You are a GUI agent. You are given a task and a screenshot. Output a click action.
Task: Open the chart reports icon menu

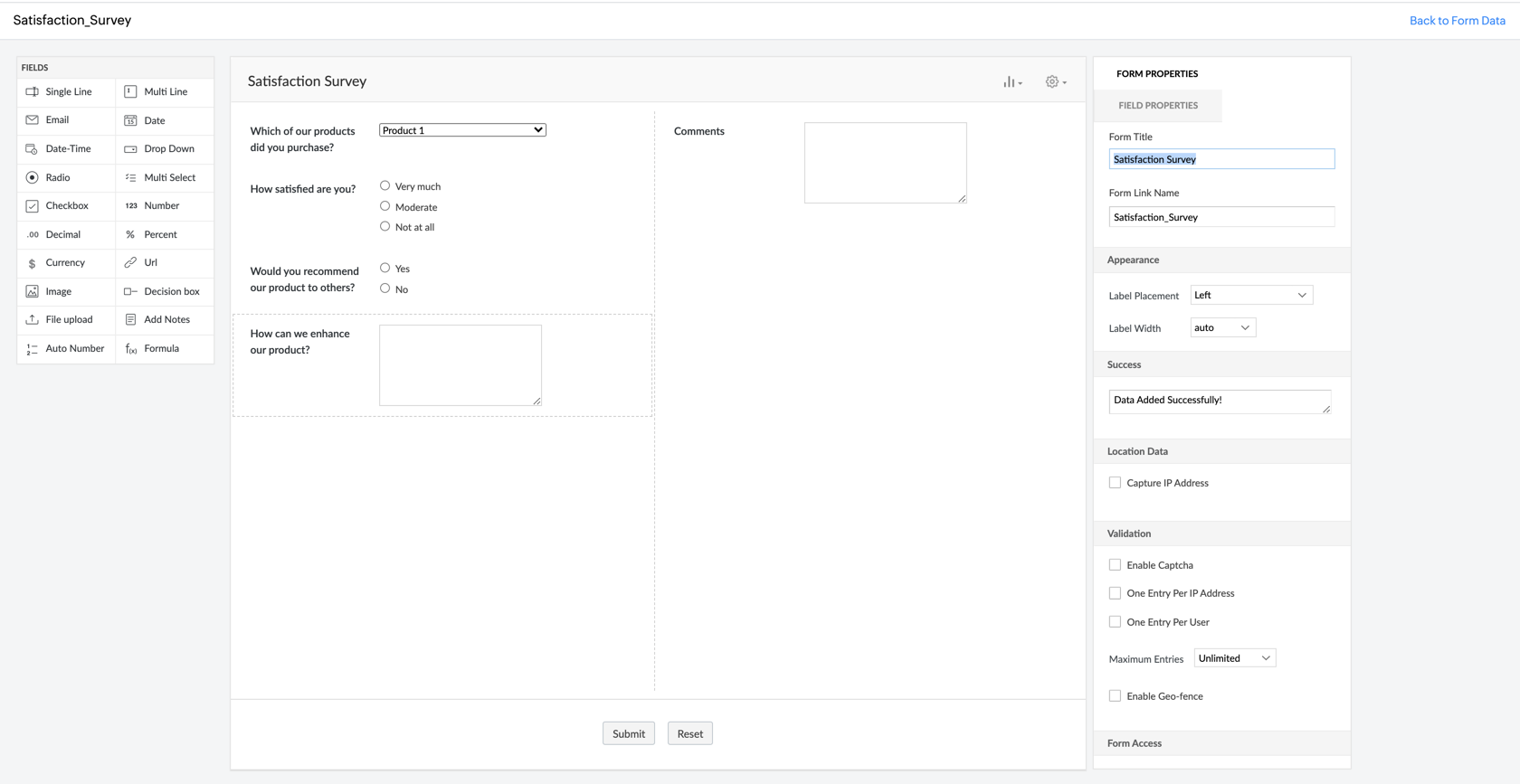coord(1012,81)
